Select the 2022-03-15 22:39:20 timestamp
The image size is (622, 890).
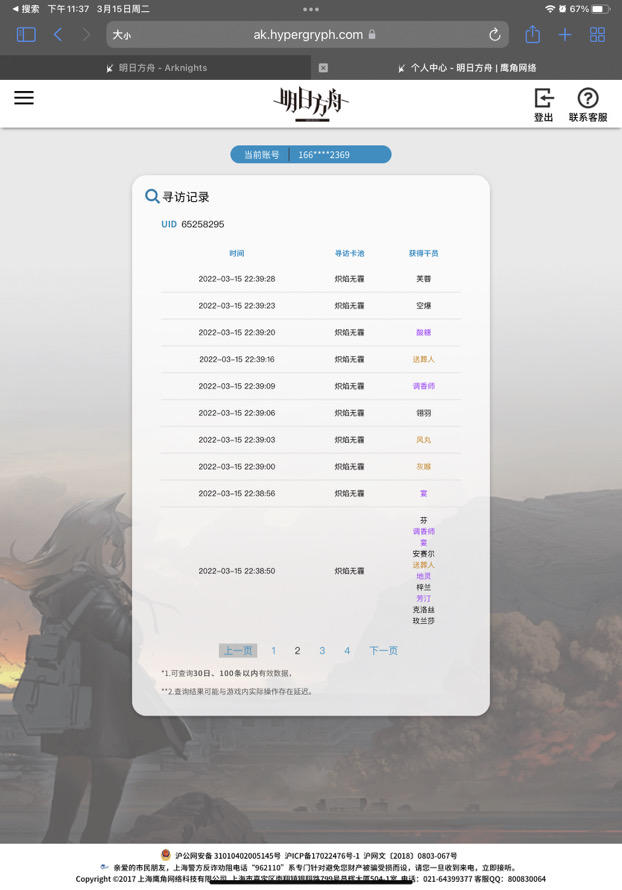tap(237, 333)
